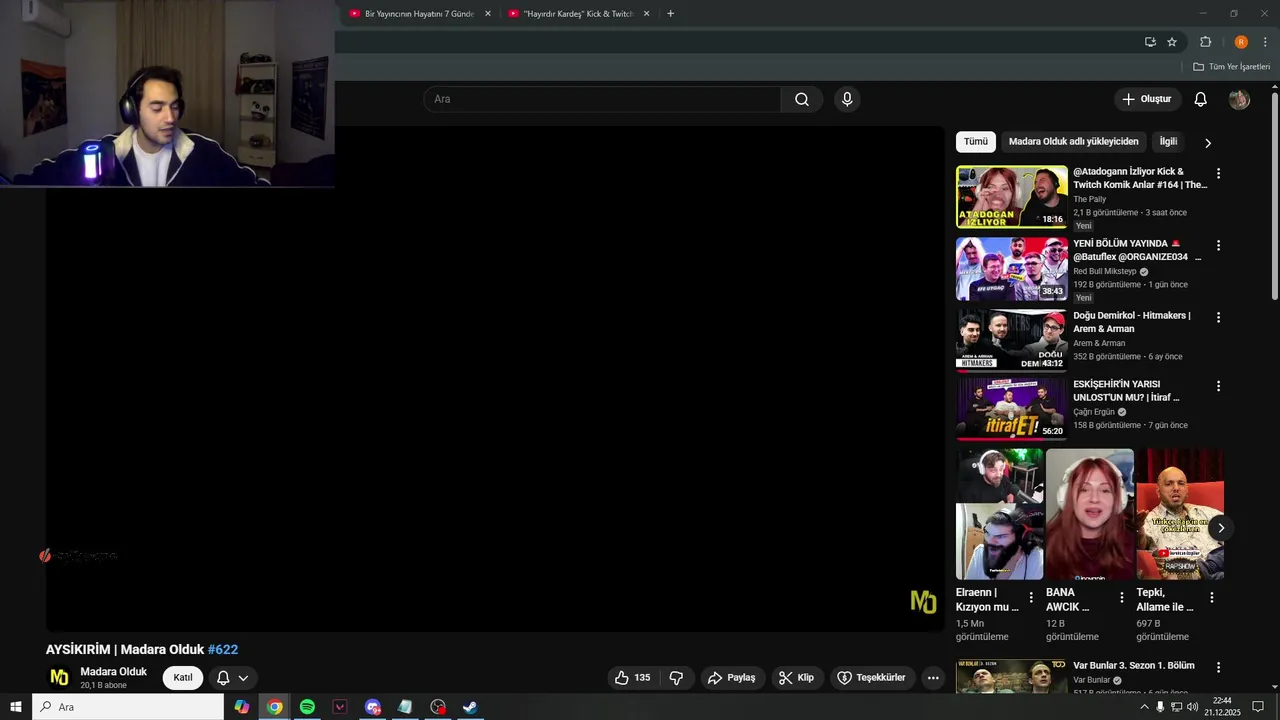This screenshot has height=720, width=1280.
Task: Open Chrome's three-dot menu
Action: tap(1266, 42)
